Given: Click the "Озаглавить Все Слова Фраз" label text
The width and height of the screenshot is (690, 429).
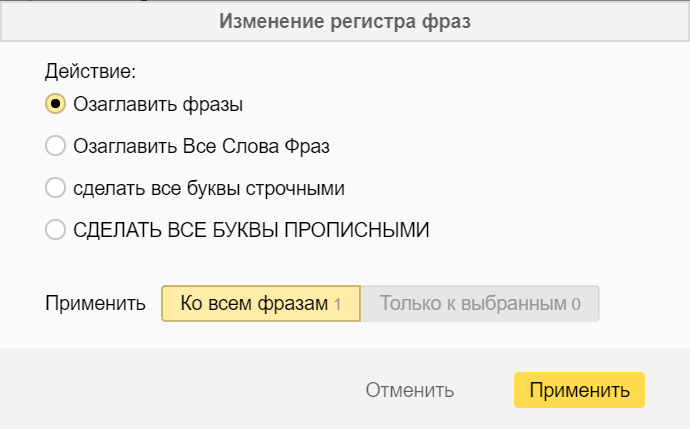Looking at the screenshot, I should (x=201, y=146).
